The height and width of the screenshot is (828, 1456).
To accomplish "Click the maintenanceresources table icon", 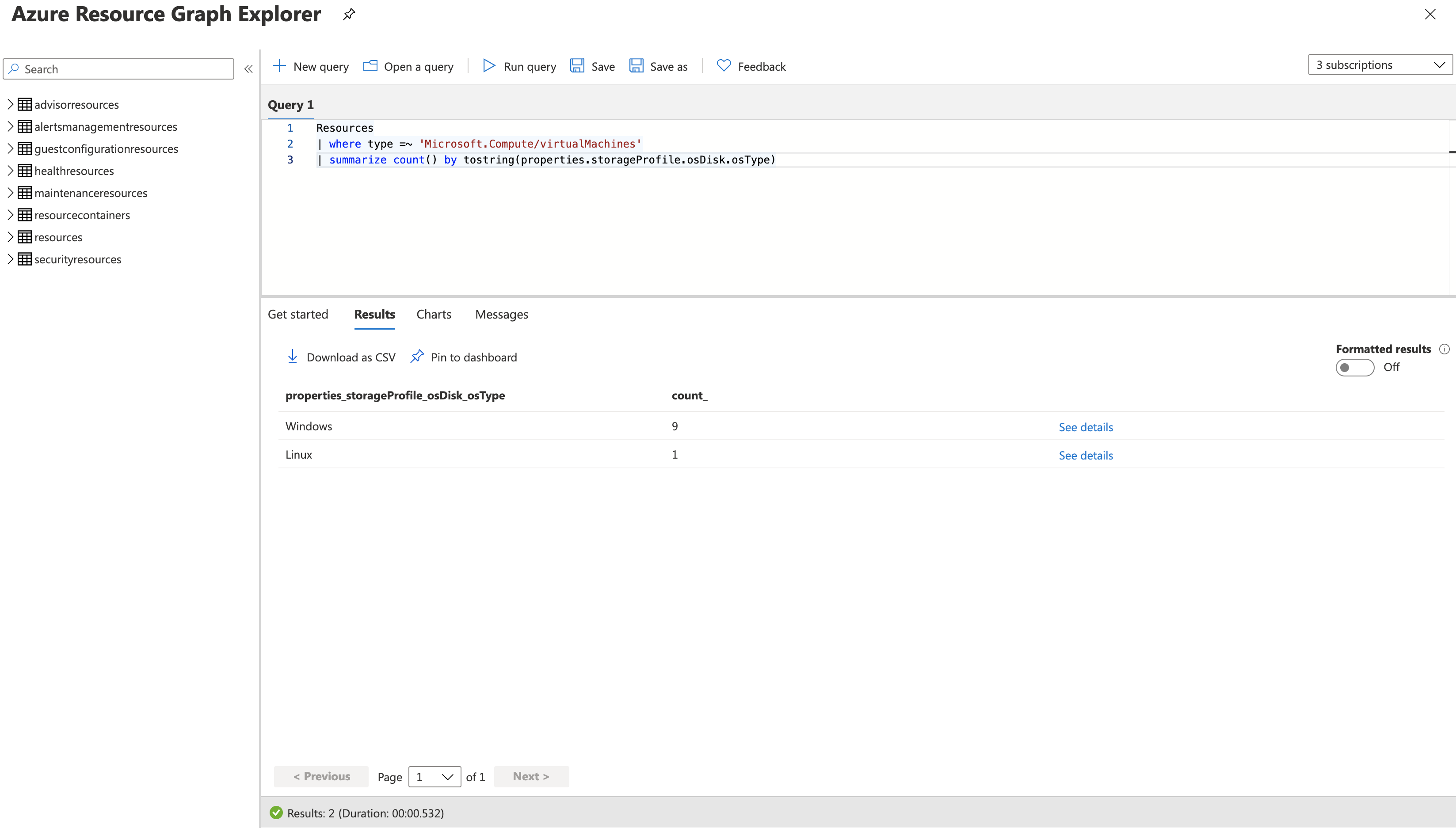I will 24,193.
